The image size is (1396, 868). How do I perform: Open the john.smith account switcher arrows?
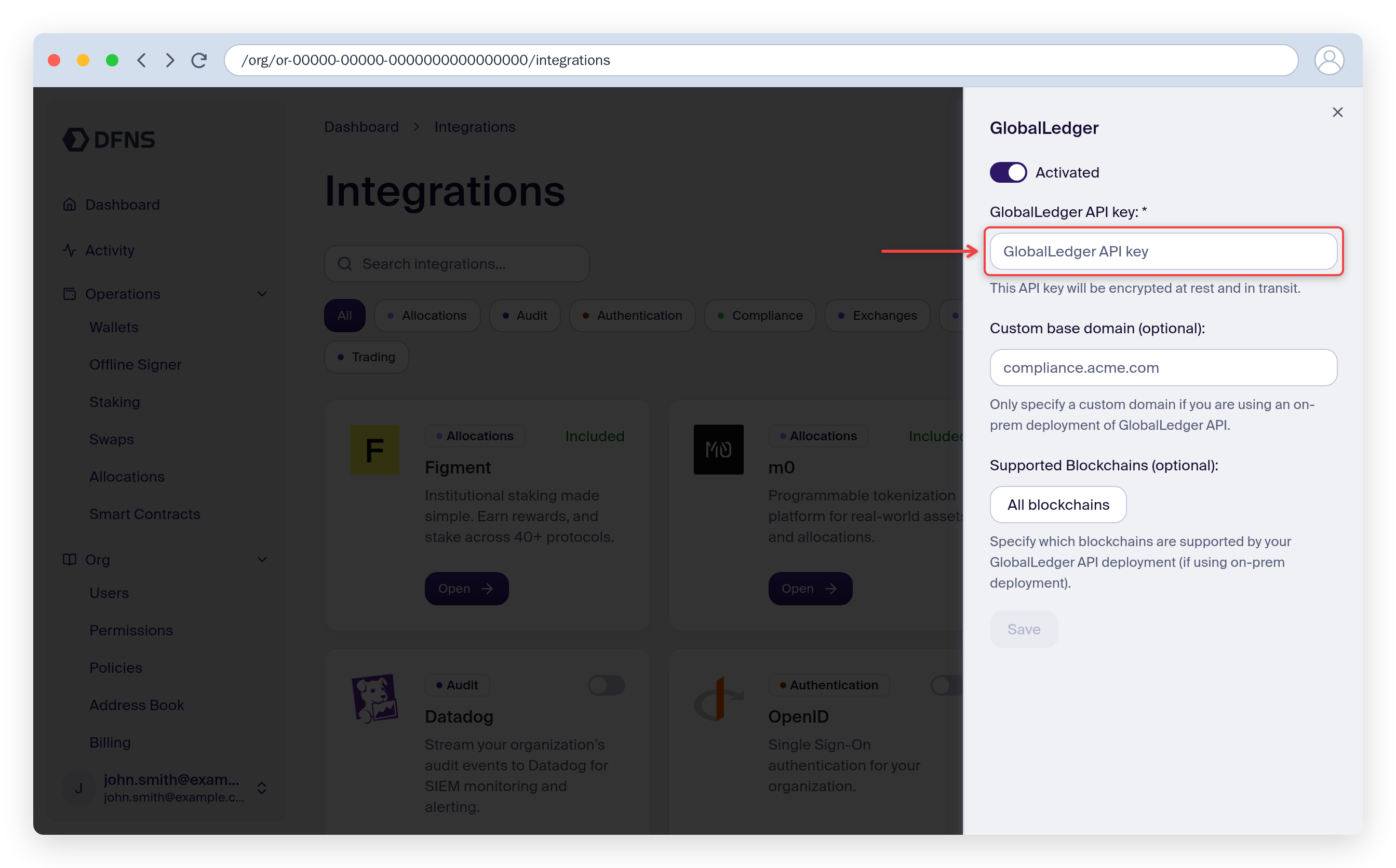(x=261, y=788)
